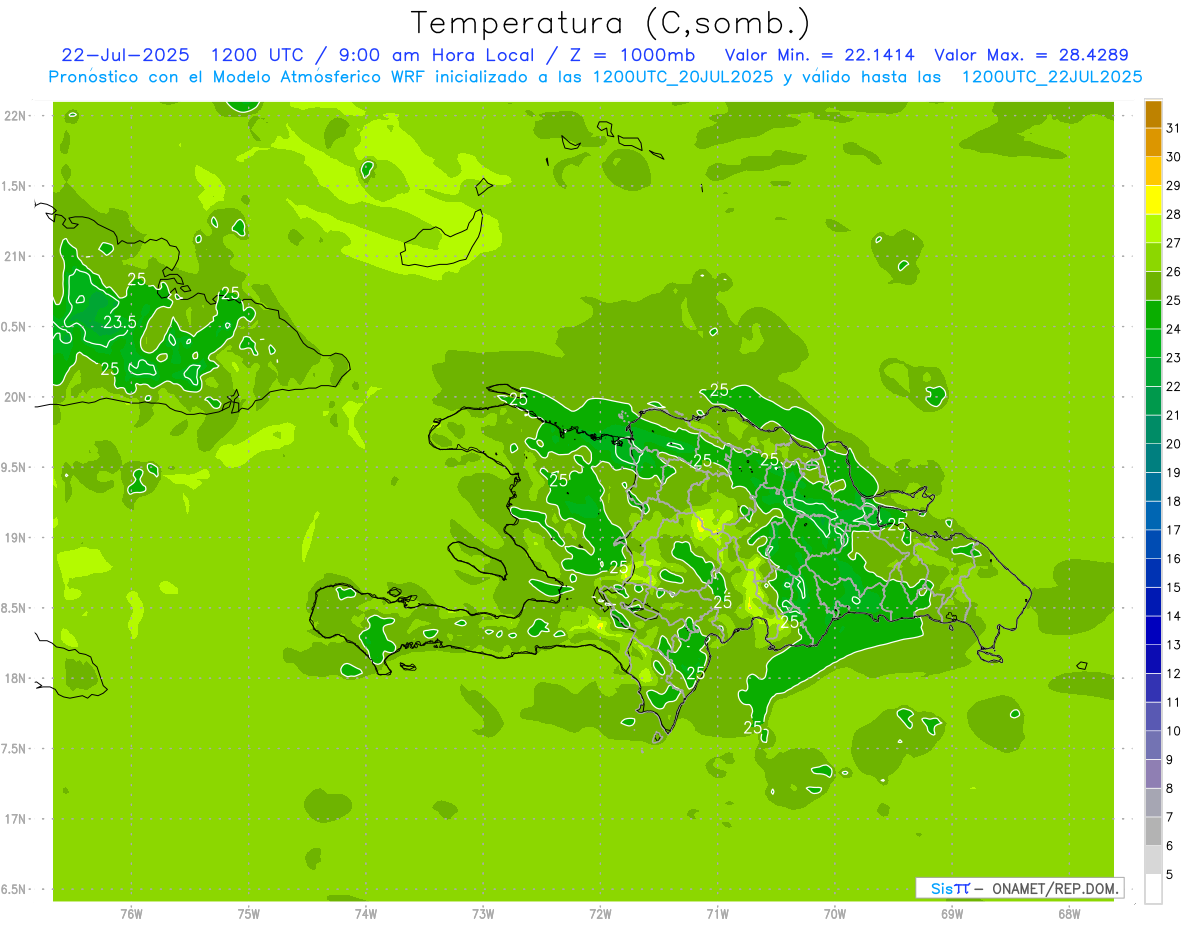Select the date text "22-Jul-2025"

point(125,55)
